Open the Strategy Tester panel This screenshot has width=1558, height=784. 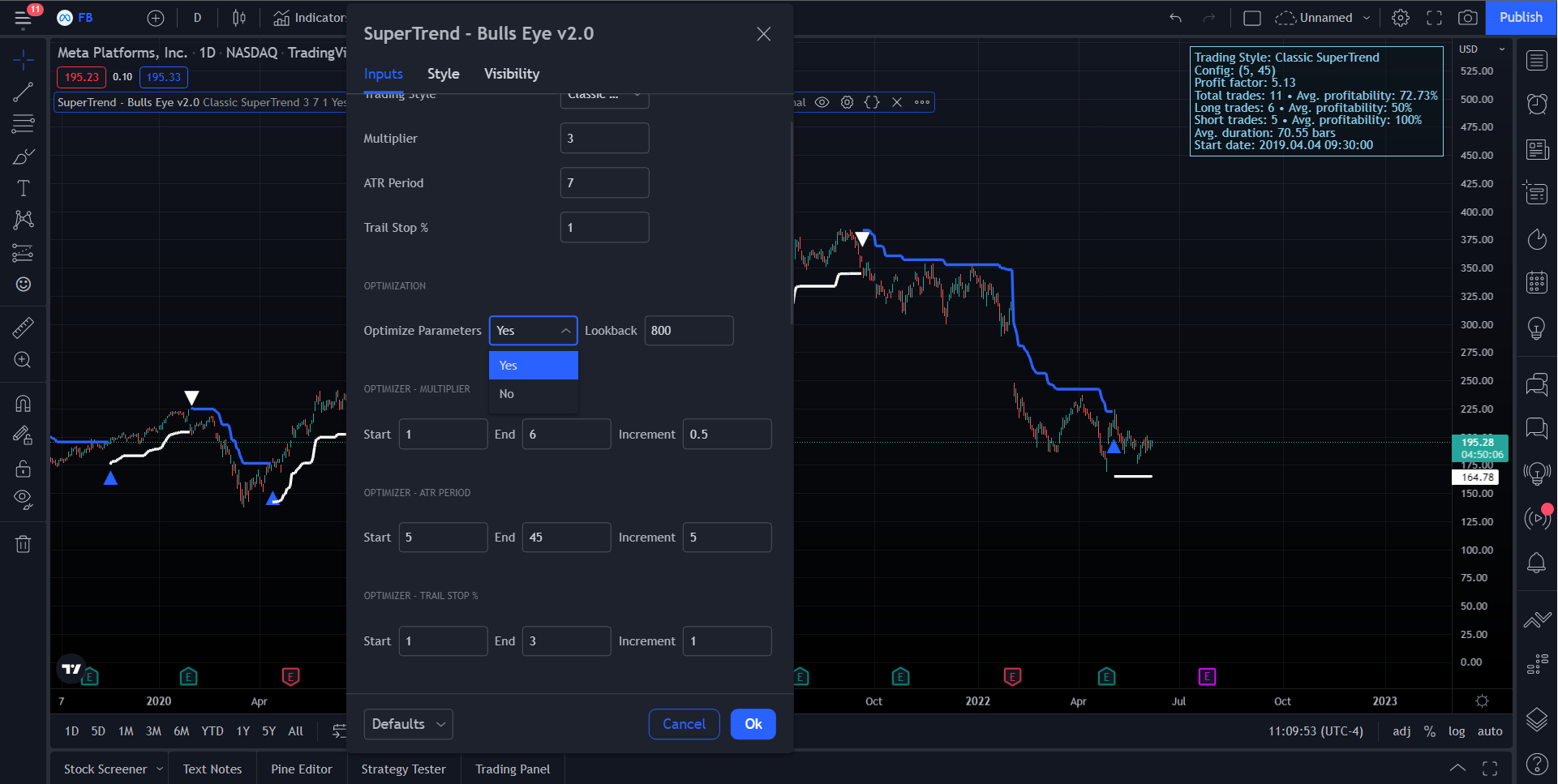(403, 769)
